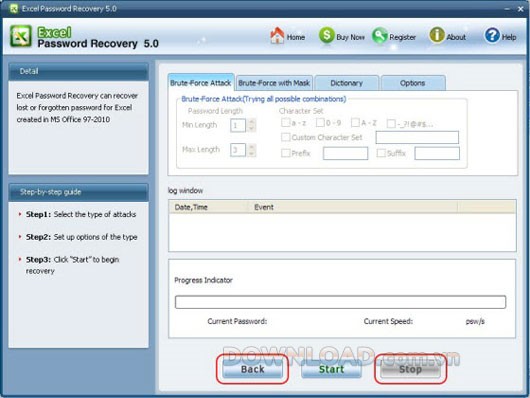
Task: Toggle the Suffix checkbox
Action: tap(381, 153)
